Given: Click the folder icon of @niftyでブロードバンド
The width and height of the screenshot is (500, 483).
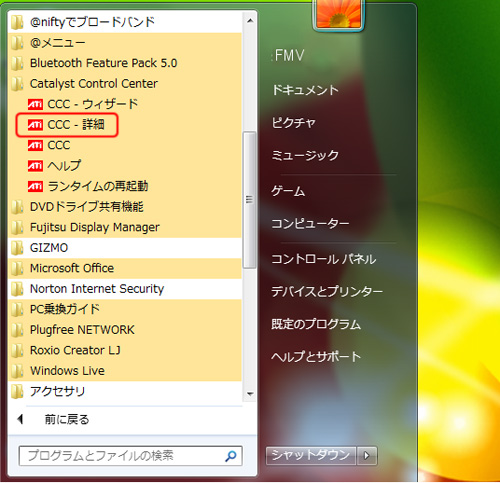Looking at the screenshot, I should 17,22.
